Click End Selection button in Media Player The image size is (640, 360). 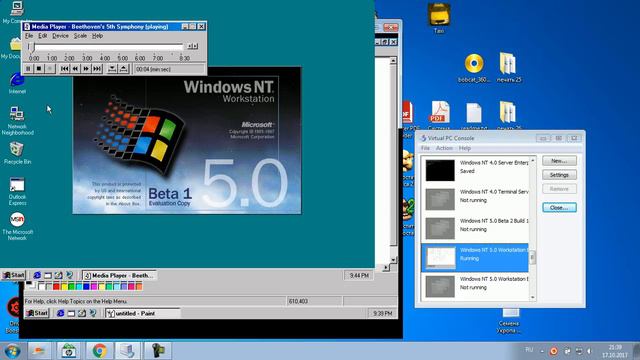pos(123,69)
